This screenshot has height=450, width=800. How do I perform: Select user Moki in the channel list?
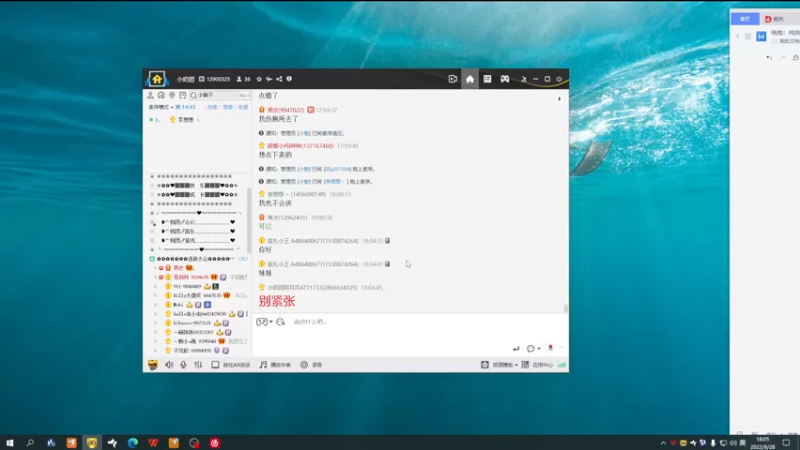click(x=178, y=305)
